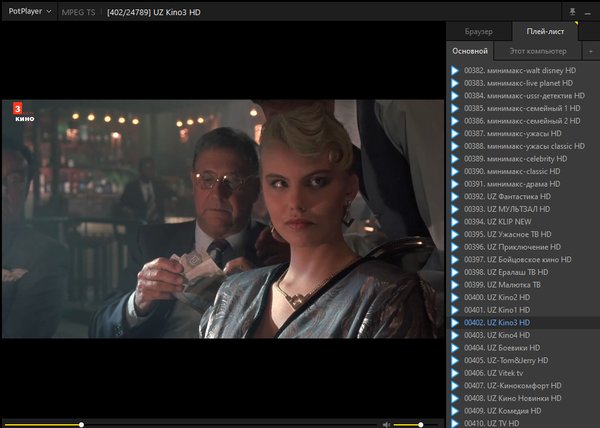Viewport: 600px width, 428px height.
Task: Select the Основной playlist tab
Action: [470, 51]
